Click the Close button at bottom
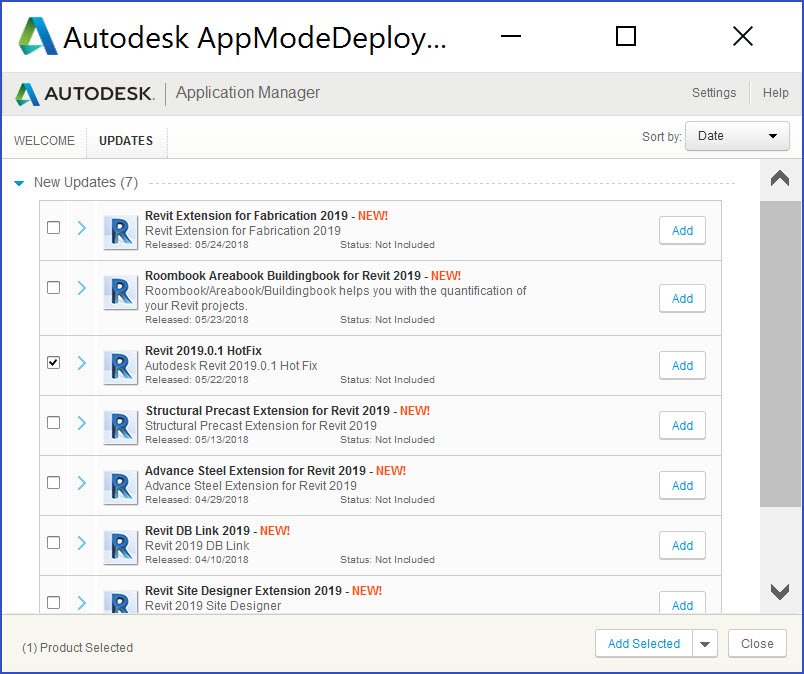Screen dimensions: 804x674 pyautogui.click(x=757, y=644)
